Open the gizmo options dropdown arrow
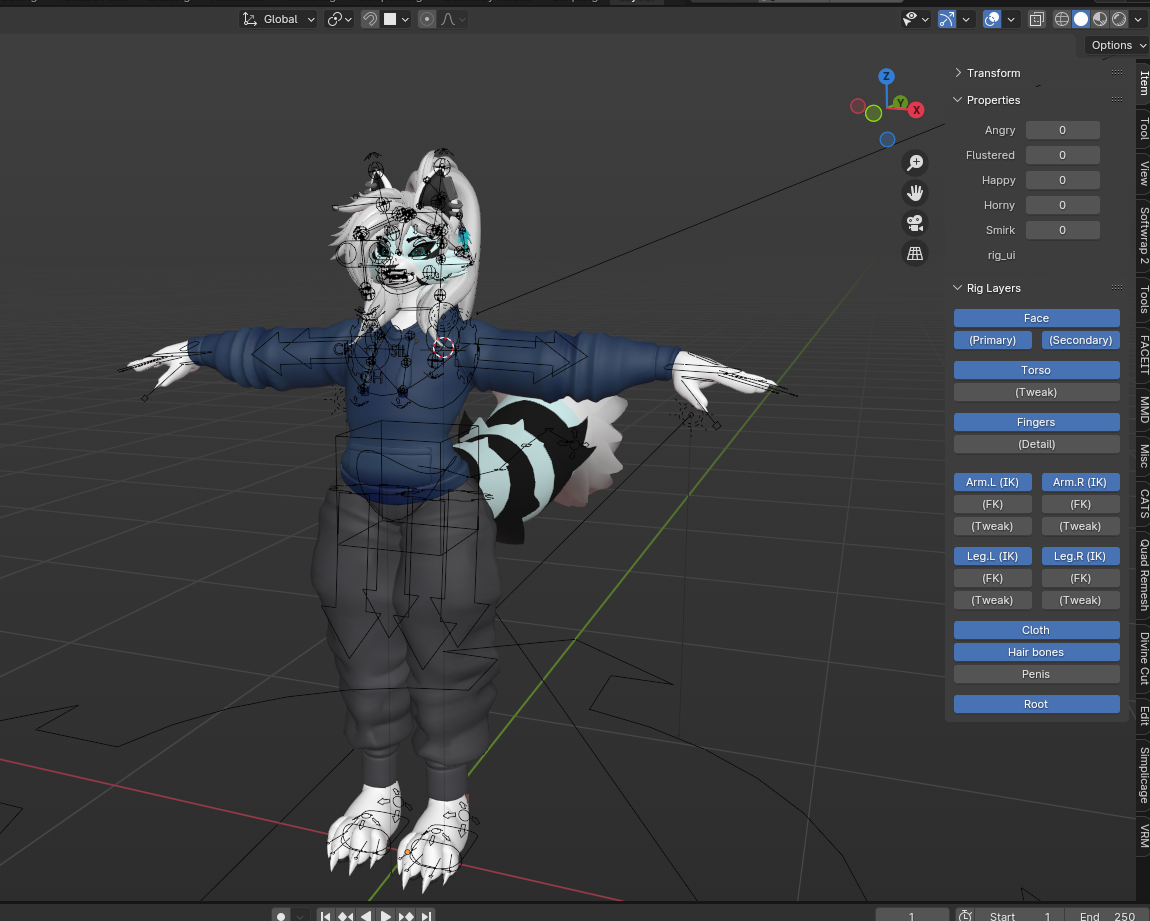Viewport: 1150px width, 921px height. click(x=966, y=19)
